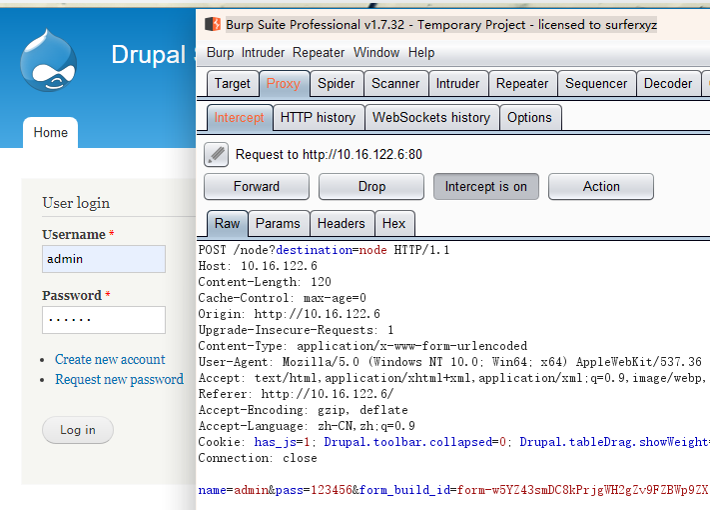Image resolution: width=710 pixels, height=510 pixels.
Task: Toggle the Intercept is on button
Action: tap(486, 186)
